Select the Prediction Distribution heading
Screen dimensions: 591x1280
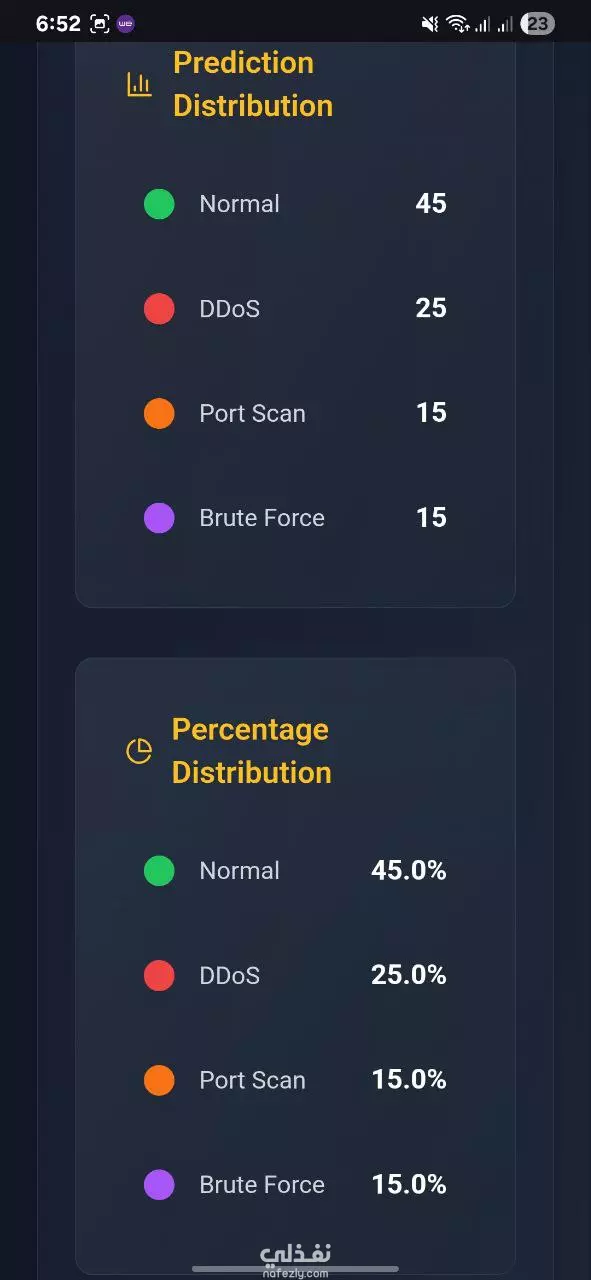[x=253, y=84]
